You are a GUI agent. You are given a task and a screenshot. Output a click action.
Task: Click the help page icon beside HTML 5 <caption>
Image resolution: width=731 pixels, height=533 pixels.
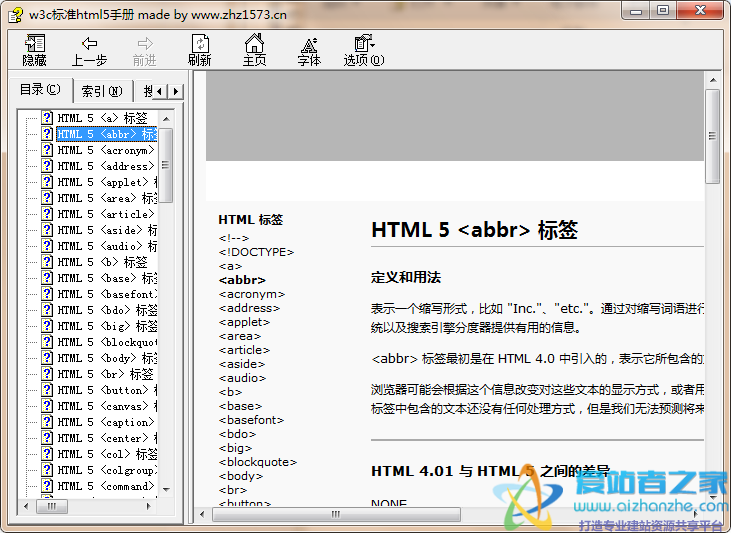tap(47, 422)
